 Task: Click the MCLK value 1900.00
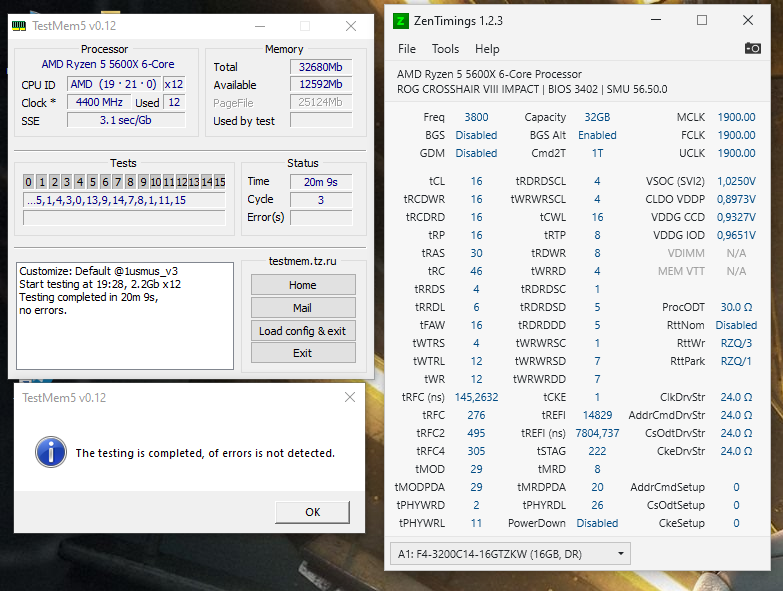737,117
